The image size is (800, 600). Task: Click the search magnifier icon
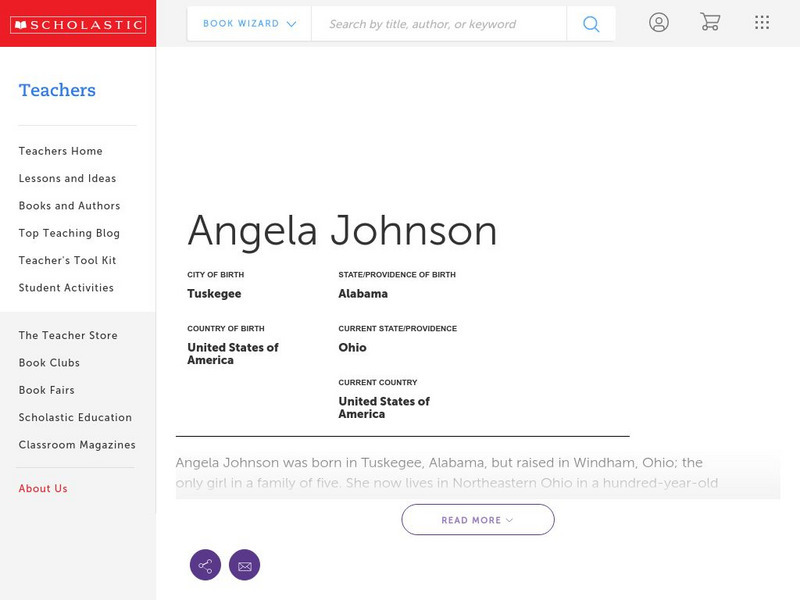[591, 24]
